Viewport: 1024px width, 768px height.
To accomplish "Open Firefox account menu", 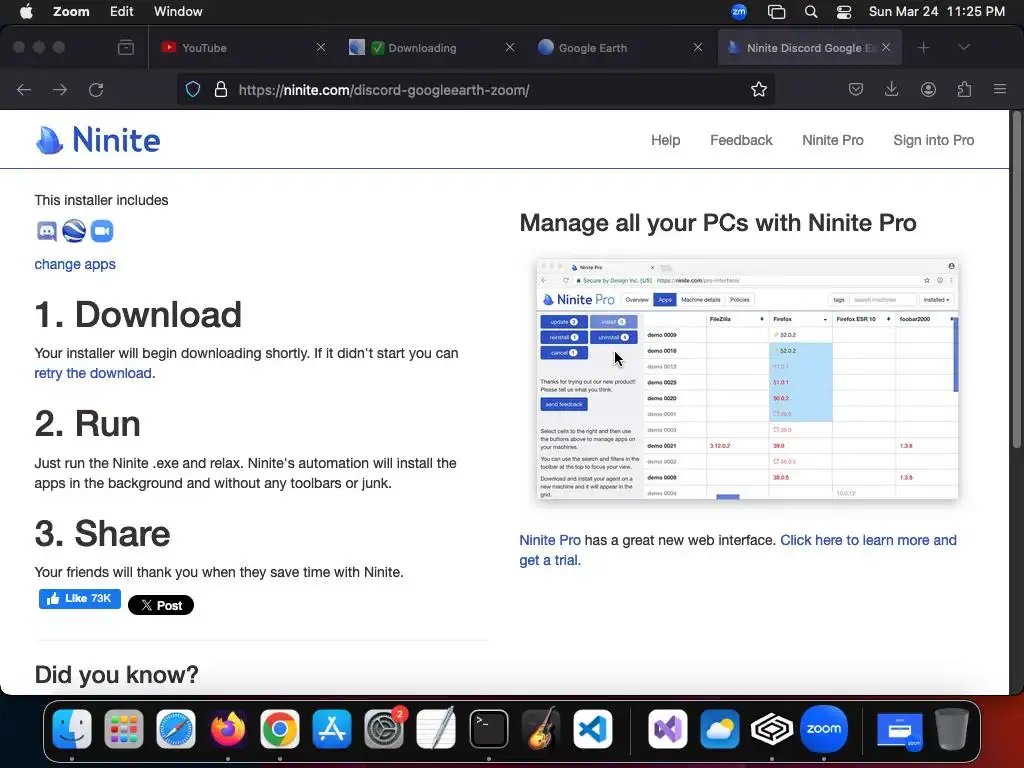I will click(928, 89).
